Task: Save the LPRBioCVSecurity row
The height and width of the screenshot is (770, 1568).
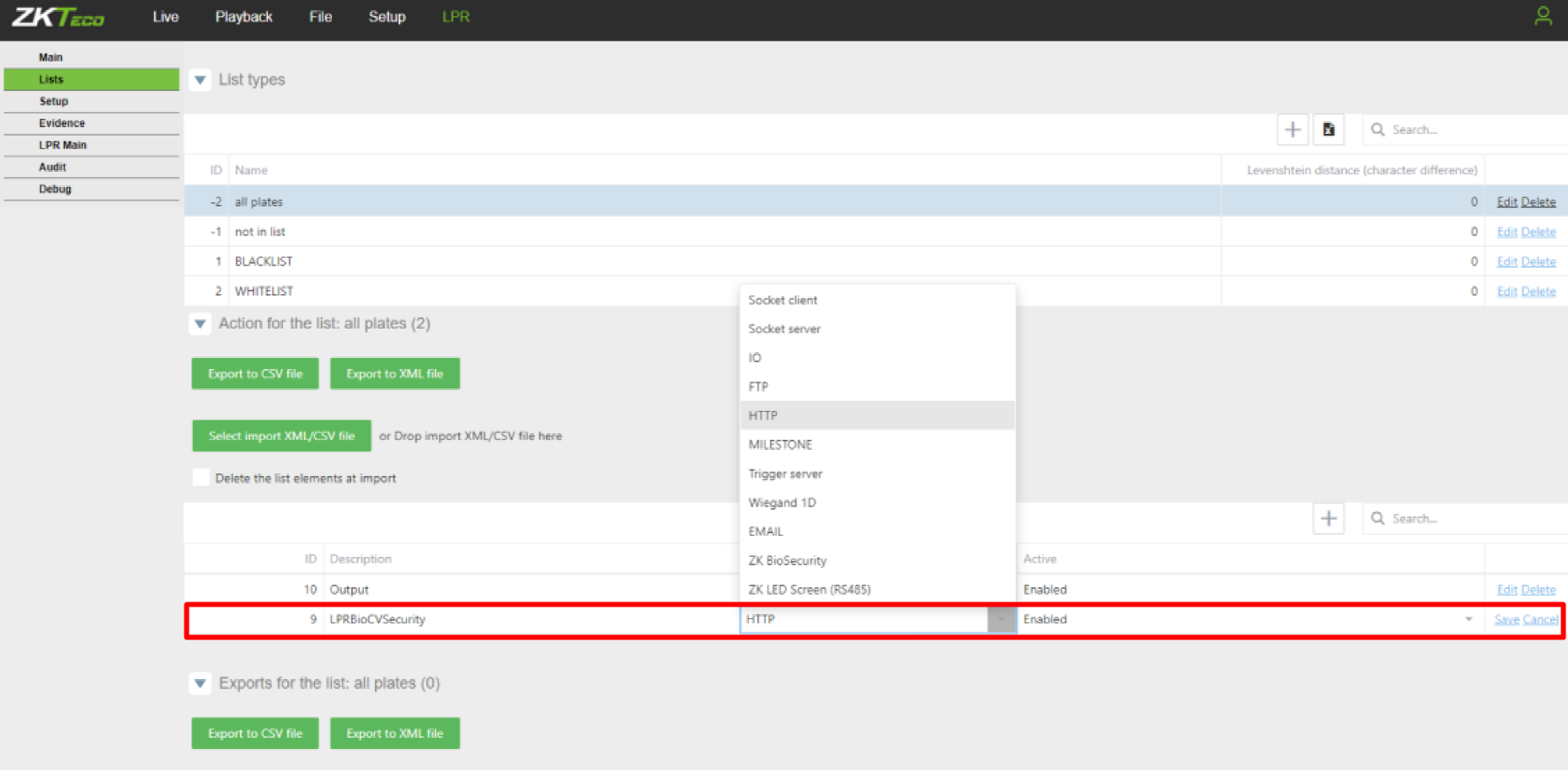Action: point(1506,619)
